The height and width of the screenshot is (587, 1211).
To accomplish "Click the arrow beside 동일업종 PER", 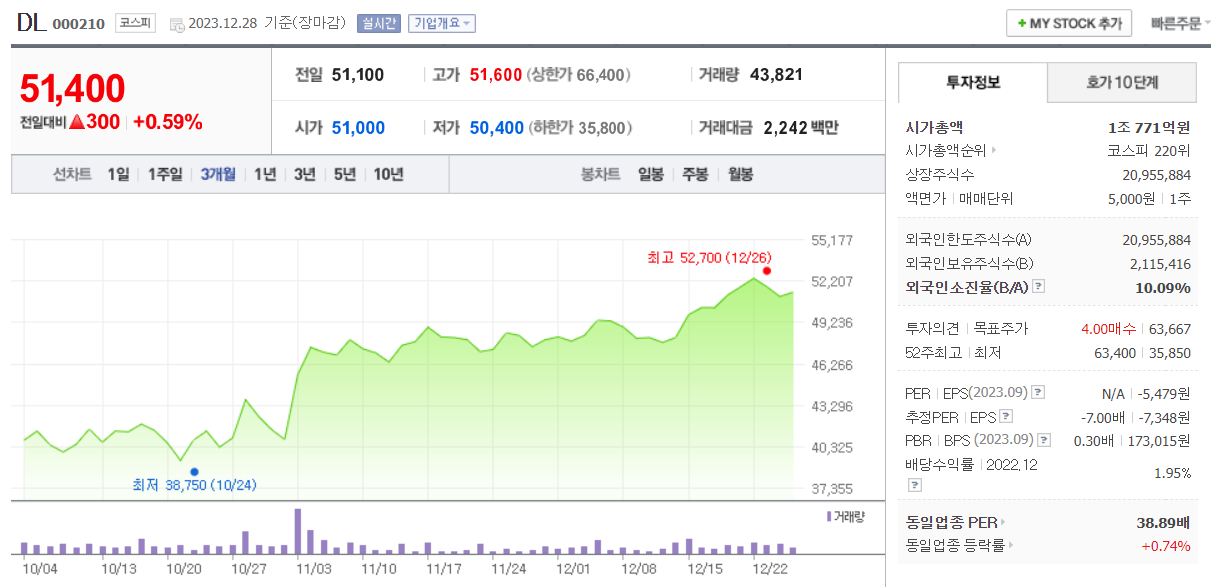I will pos(1003,522).
